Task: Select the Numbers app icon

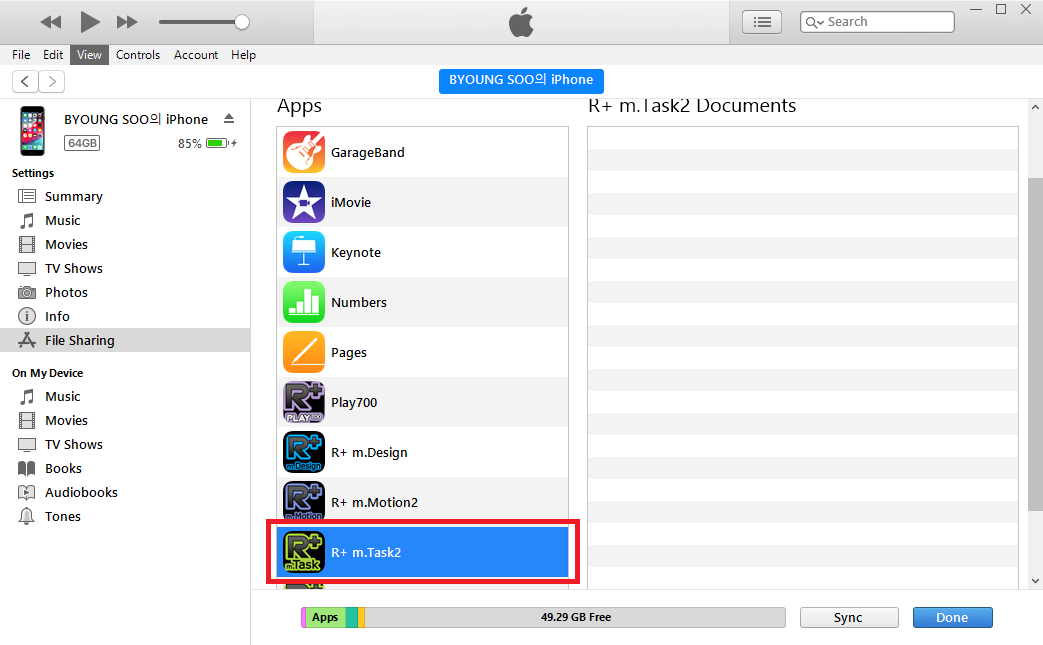Action: coord(304,302)
